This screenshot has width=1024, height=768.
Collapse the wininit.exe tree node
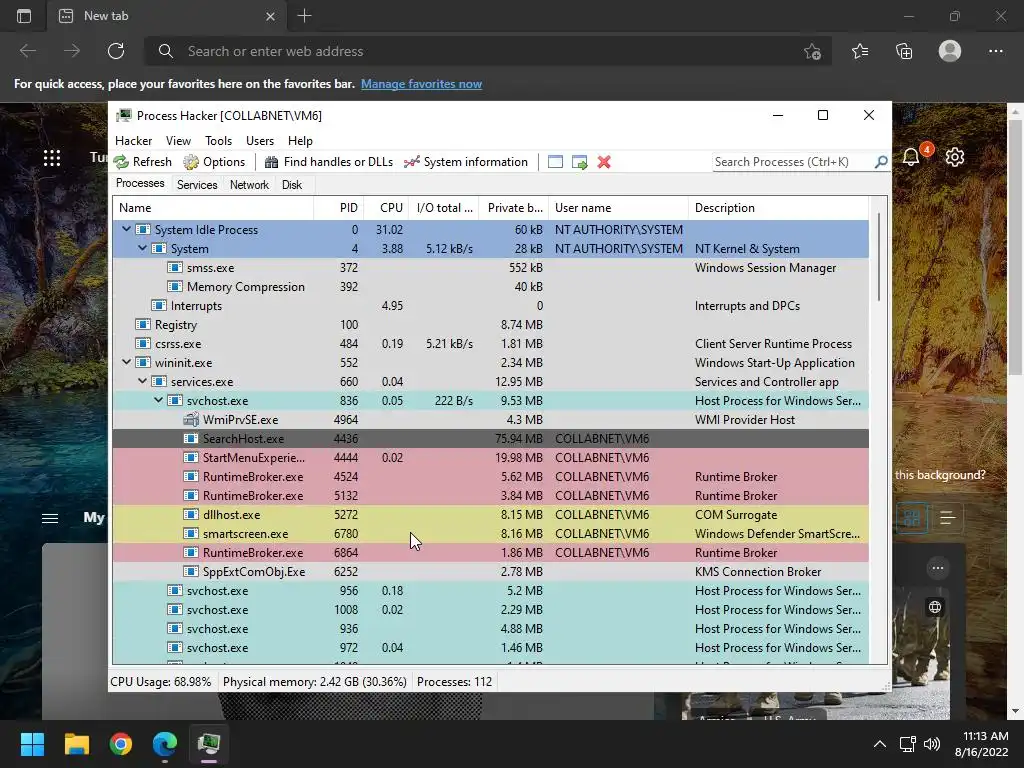click(x=126, y=362)
